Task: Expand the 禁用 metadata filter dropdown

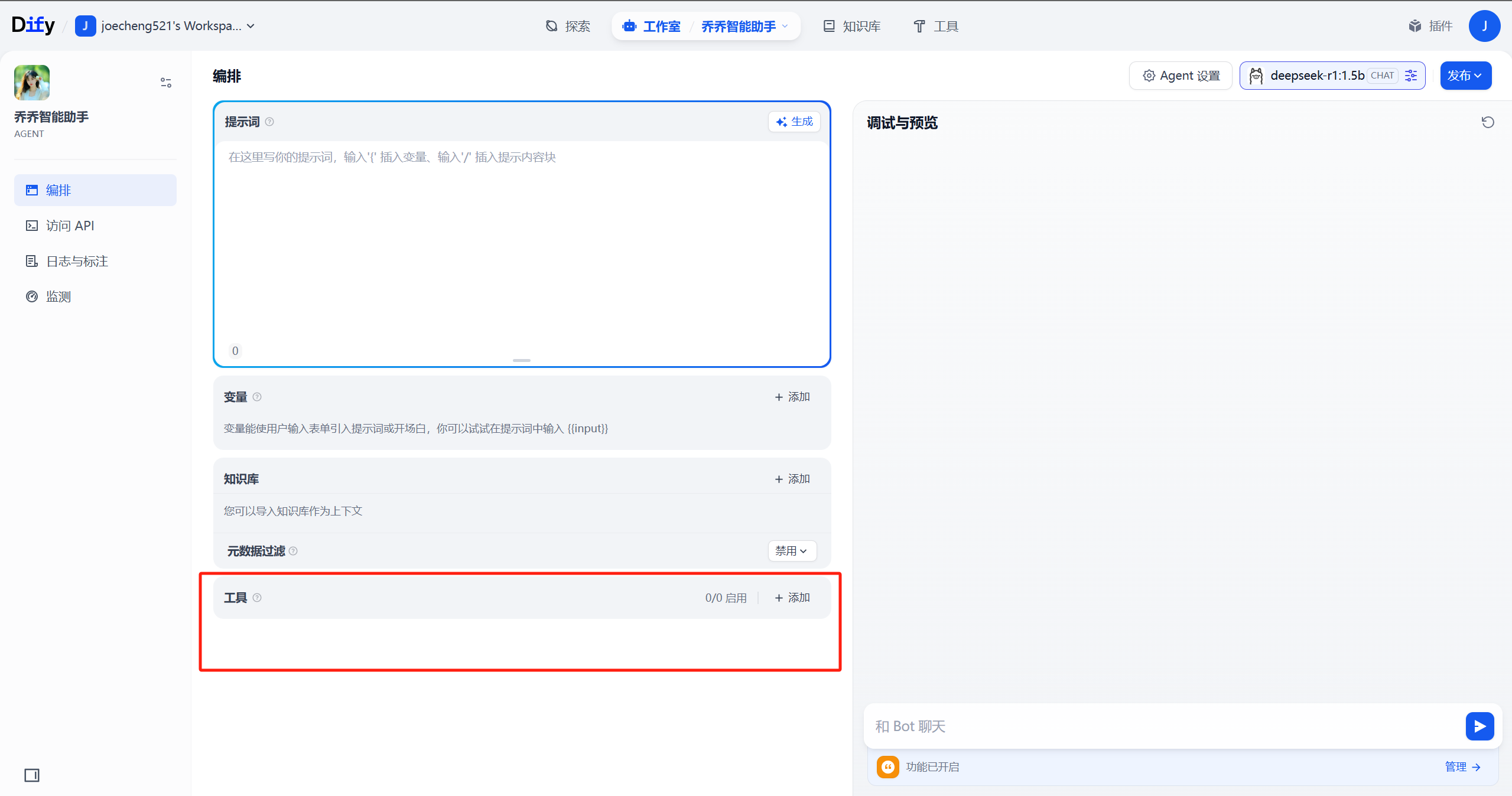Action: pos(792,551)
